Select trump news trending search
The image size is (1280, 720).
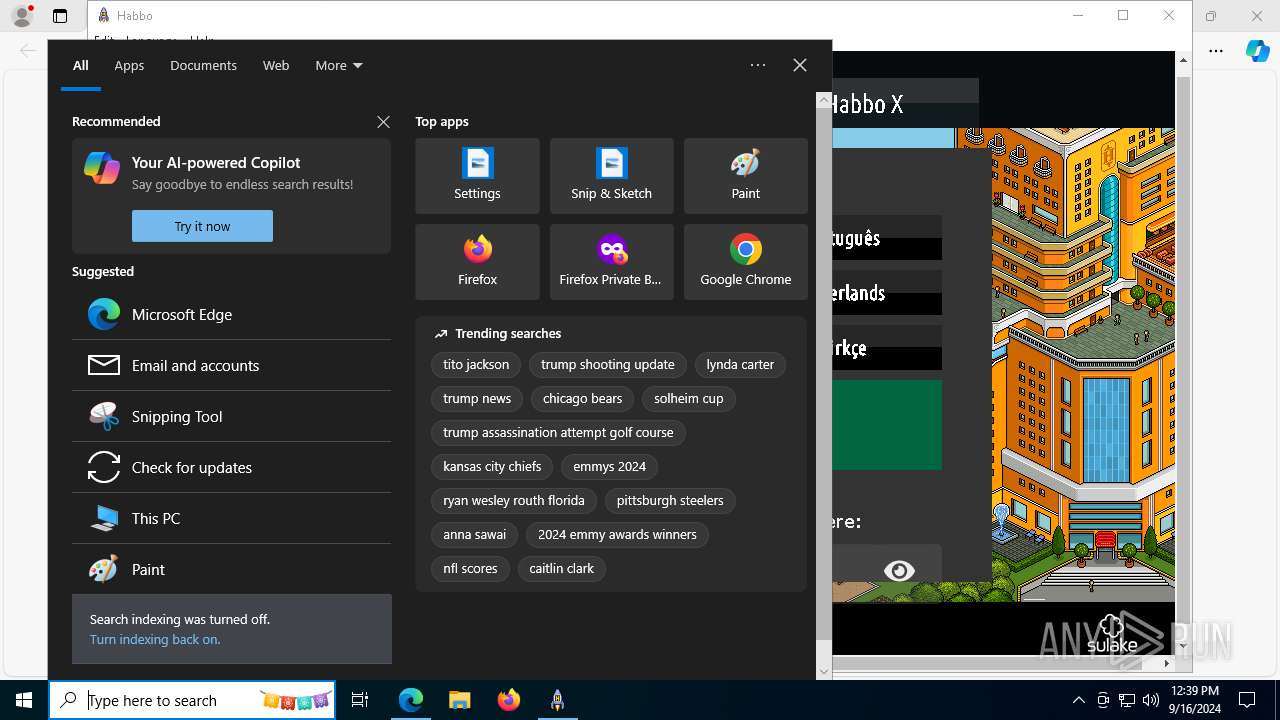pos(477,398)
